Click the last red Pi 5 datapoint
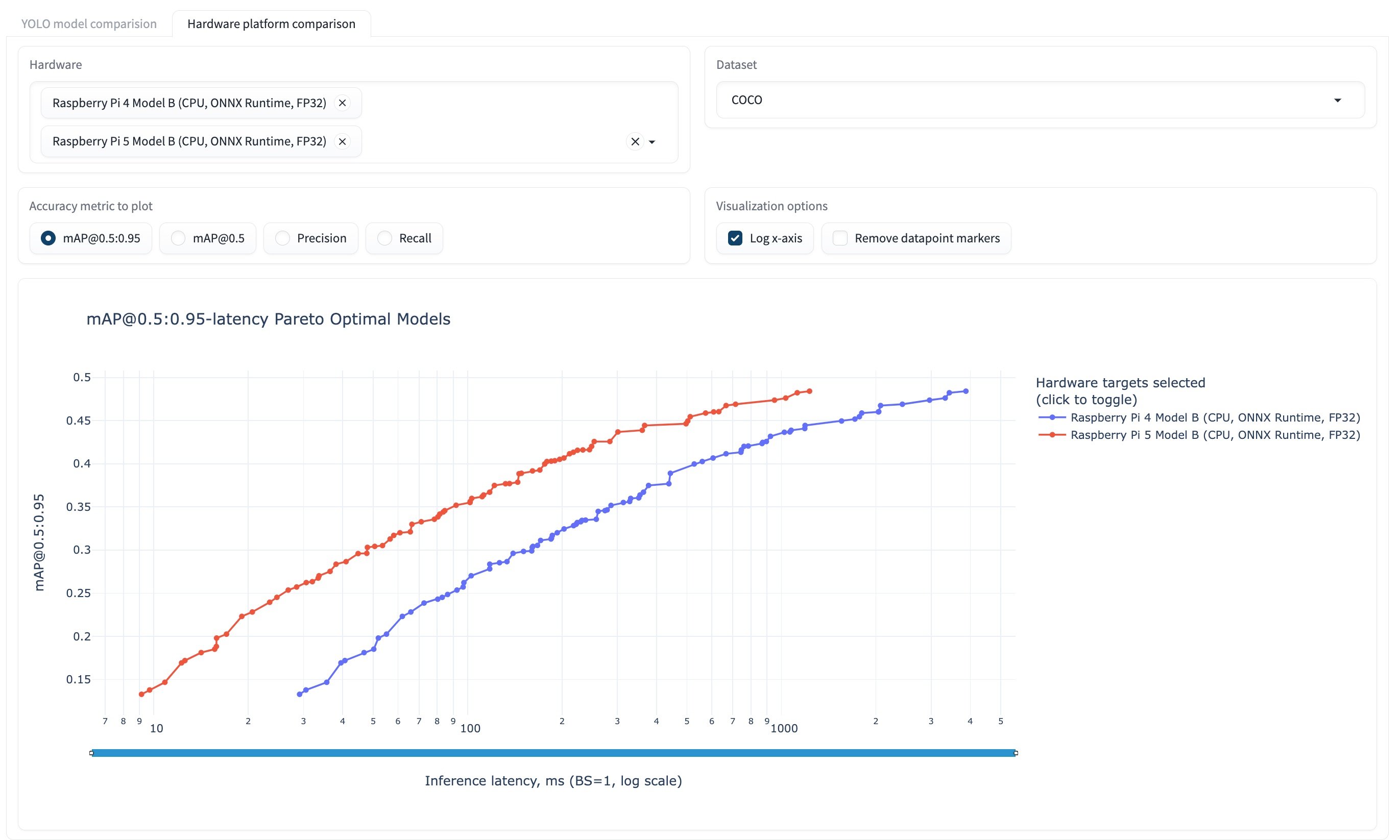1400x840 pixels. (x=809, y=391)
